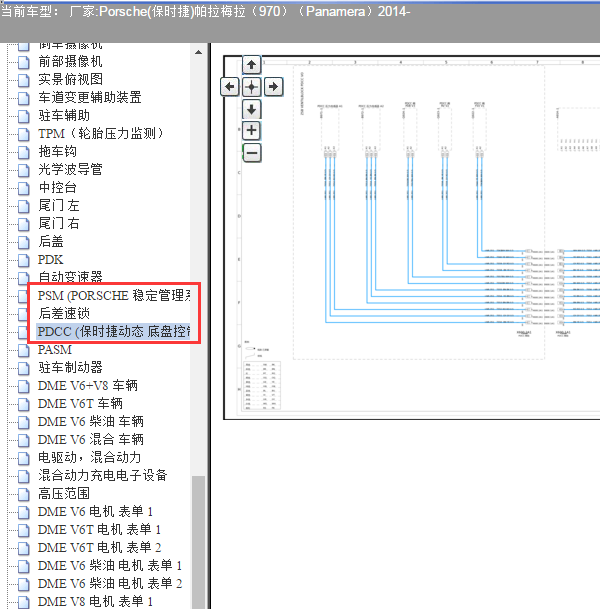This screenshot has height=609, width=600.
Task: Open DME V6 柴油 电机 表单 1
Action: click(x=110, y=566)
